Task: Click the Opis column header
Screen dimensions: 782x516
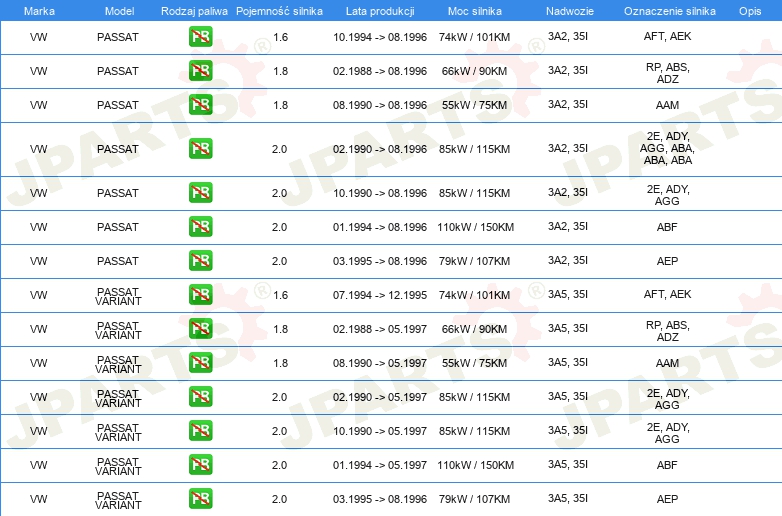Action: point(750,11)
